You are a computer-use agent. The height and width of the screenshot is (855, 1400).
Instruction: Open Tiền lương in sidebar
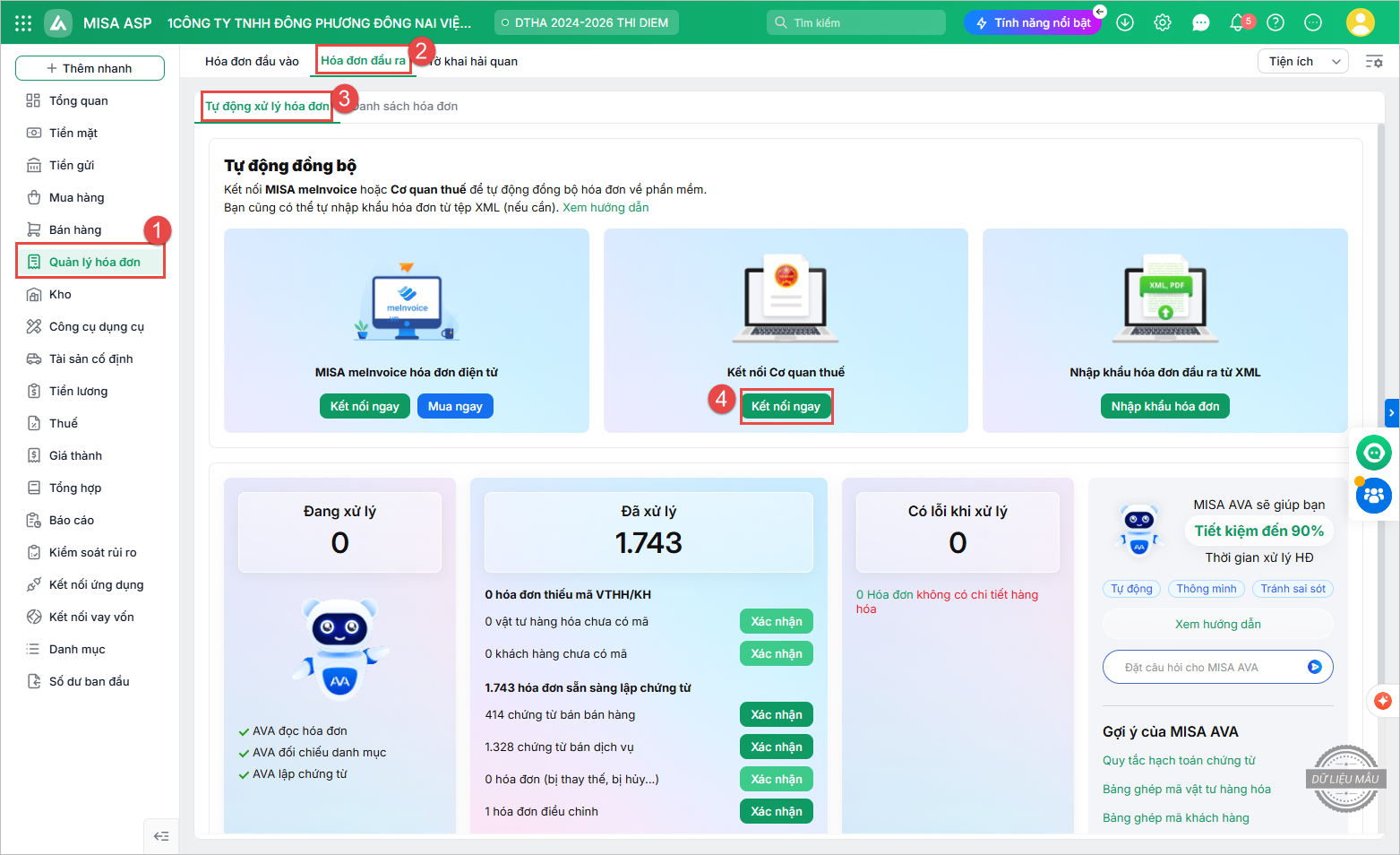click(x=90, y=391)
